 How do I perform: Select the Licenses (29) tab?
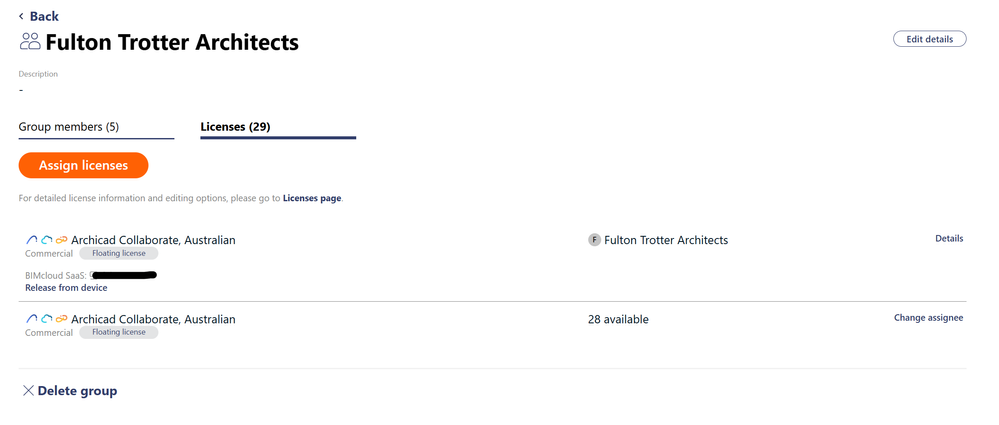(x=236, y=127)
